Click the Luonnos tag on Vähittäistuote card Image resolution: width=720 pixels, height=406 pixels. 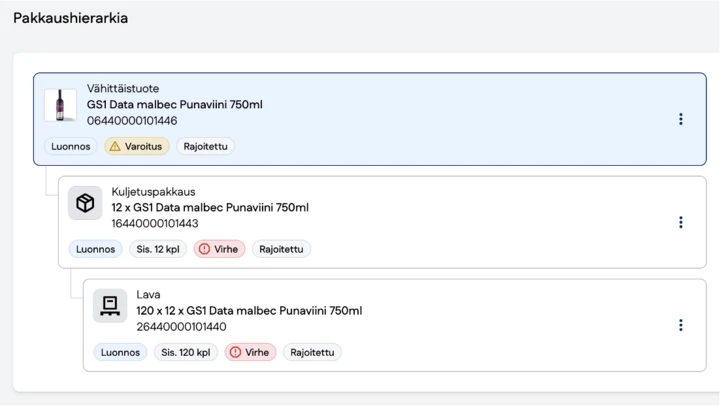(x=71, y=147)
